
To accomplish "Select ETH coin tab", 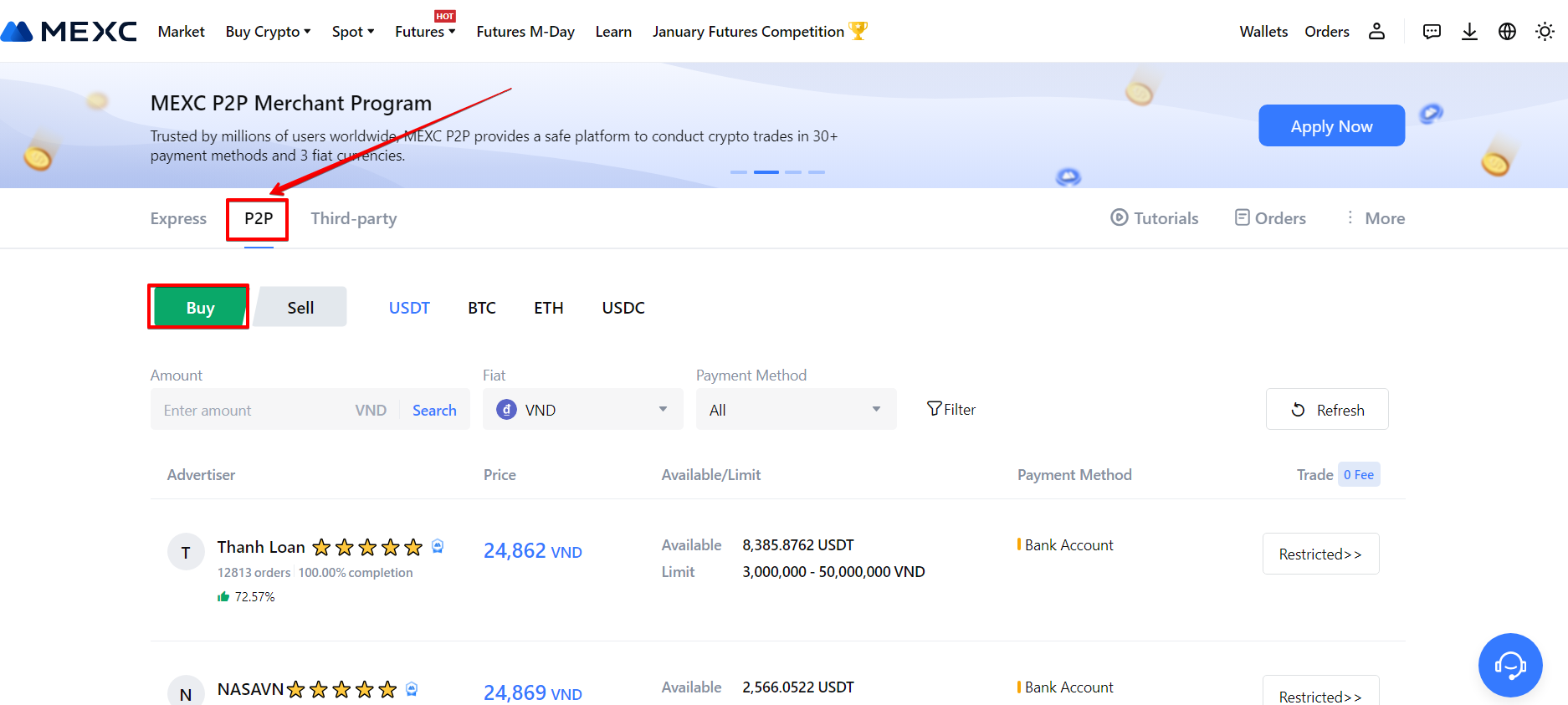I will pyautogui.click(x=549, y=308).
